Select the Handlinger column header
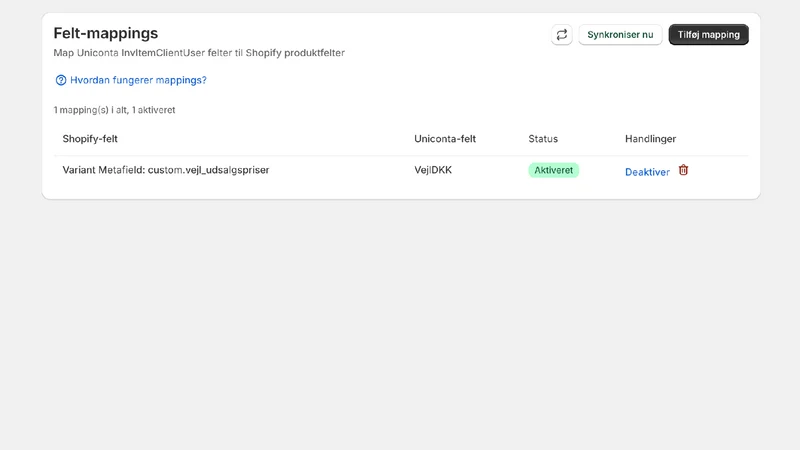Screen dimensions: 800x450 tap(651, 139)
